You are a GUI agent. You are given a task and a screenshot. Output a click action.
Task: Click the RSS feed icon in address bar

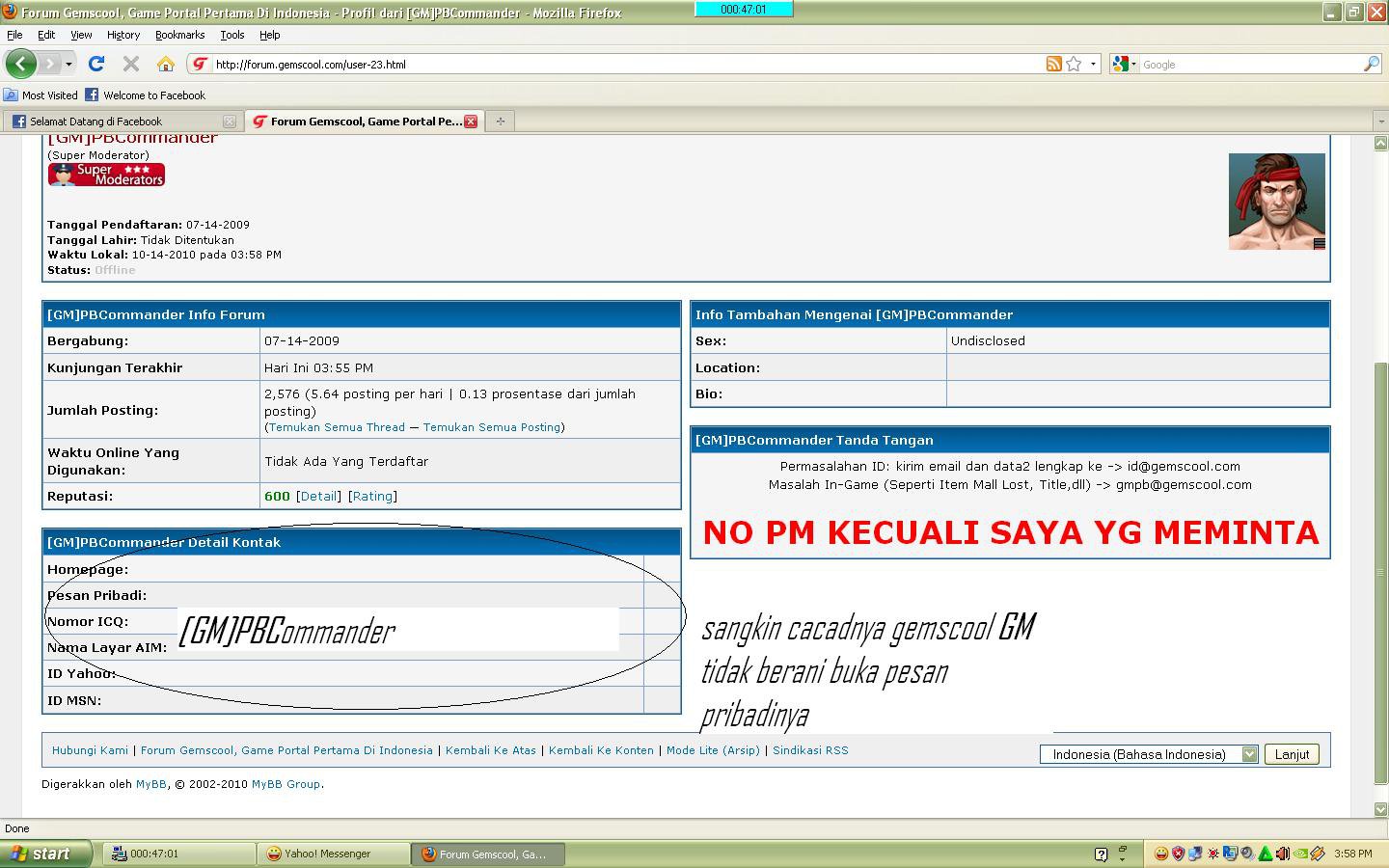1054,64
